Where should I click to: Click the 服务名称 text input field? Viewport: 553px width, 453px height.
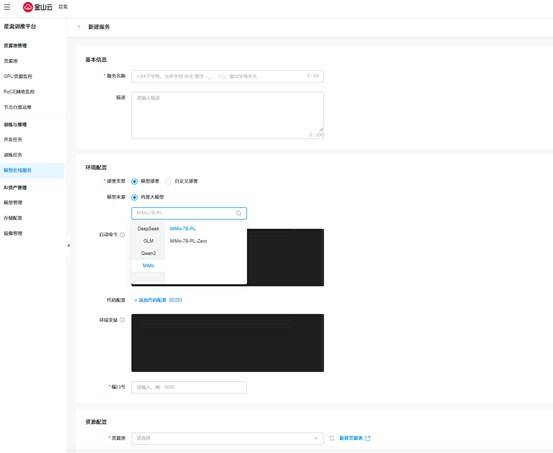coord(227,76)
